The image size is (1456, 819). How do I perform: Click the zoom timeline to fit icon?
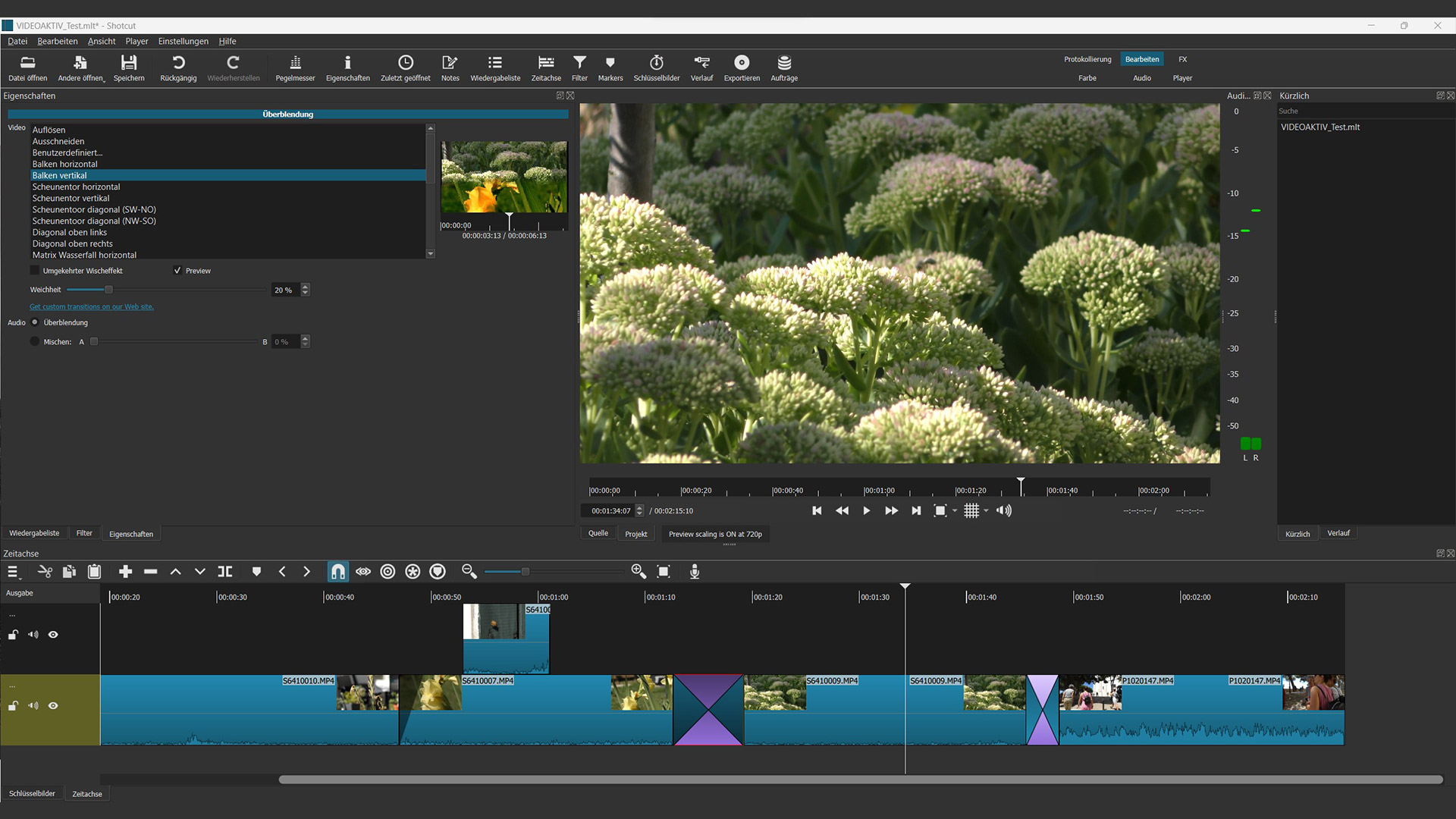tap(664, 572)
